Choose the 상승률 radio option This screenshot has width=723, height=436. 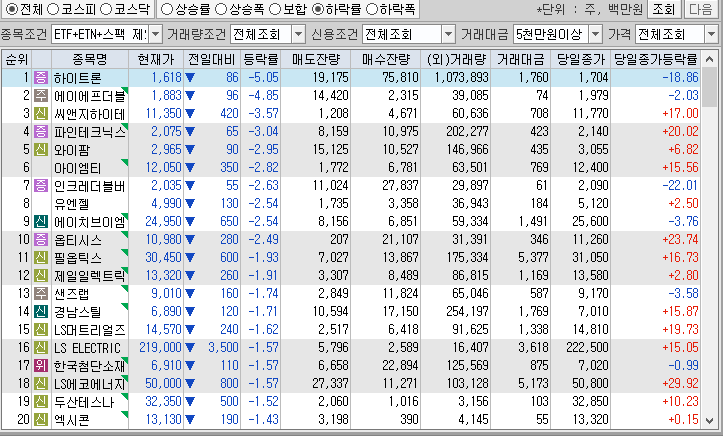tap(166, 9)
